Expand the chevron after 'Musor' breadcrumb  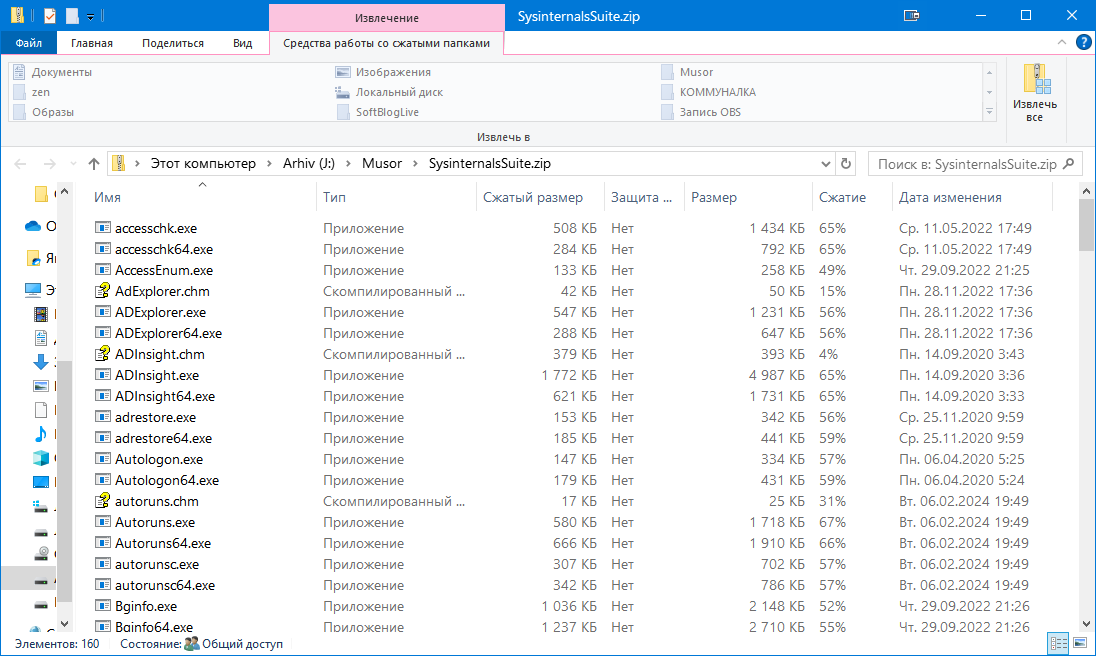(x=415, y=163)
